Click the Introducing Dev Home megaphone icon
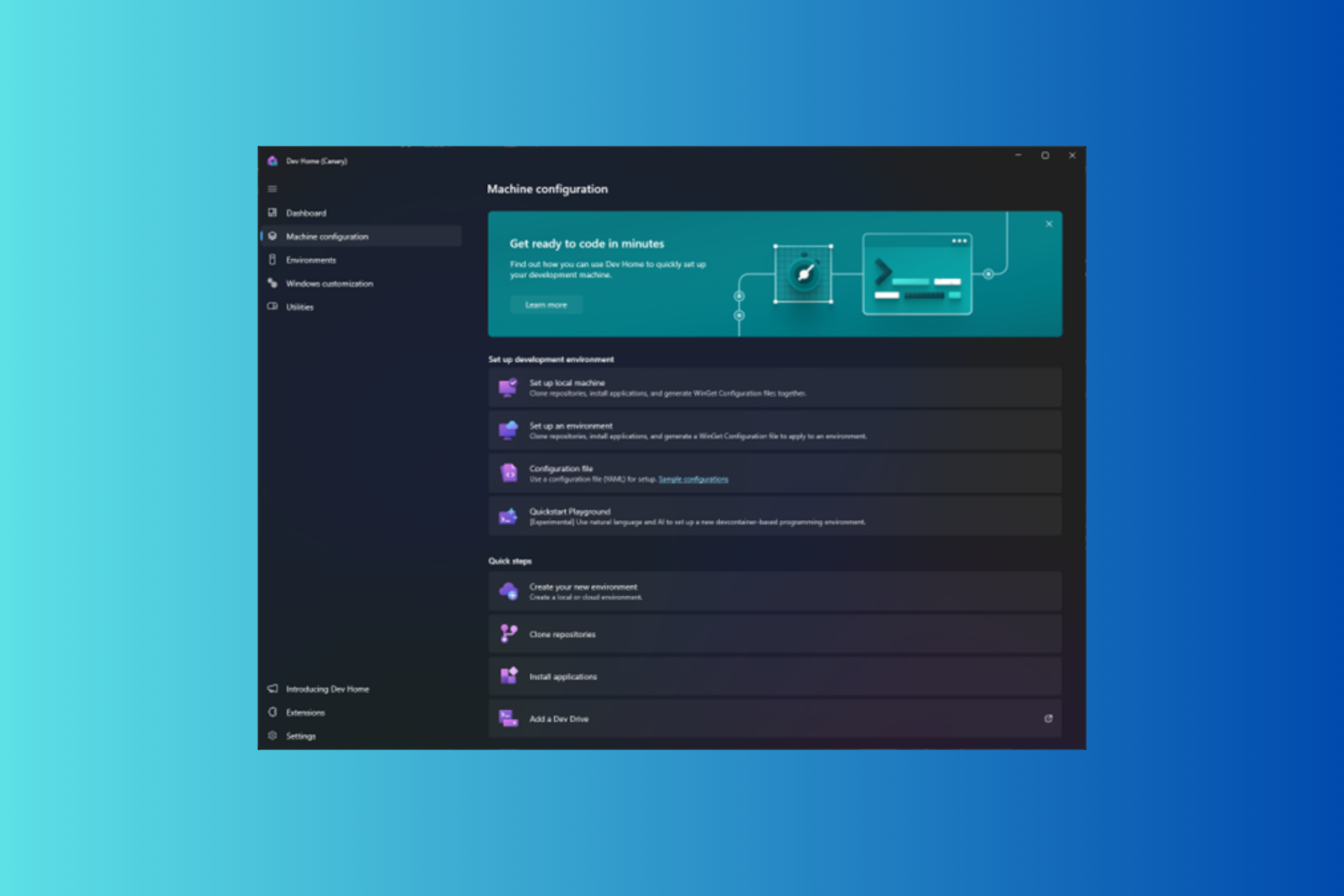1344x896 pixels. coord(272,689)
